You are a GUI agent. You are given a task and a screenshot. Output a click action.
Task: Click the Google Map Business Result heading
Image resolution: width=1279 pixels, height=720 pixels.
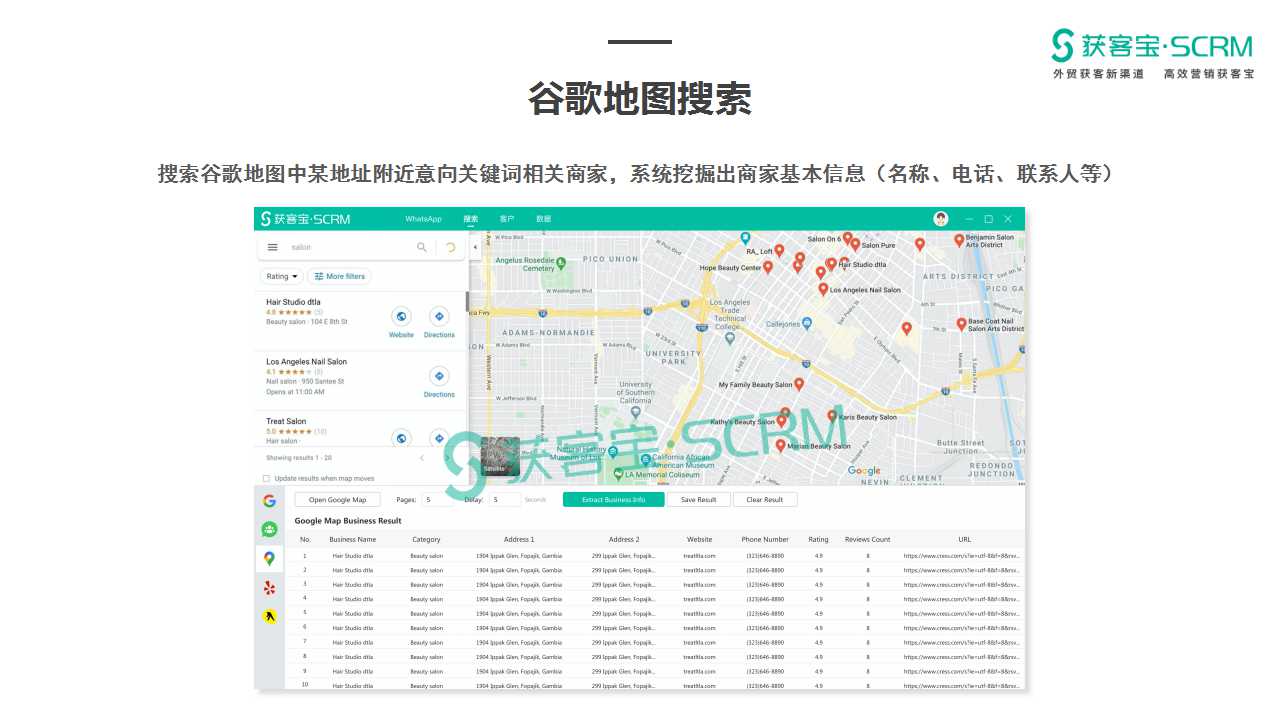[348, 521]
